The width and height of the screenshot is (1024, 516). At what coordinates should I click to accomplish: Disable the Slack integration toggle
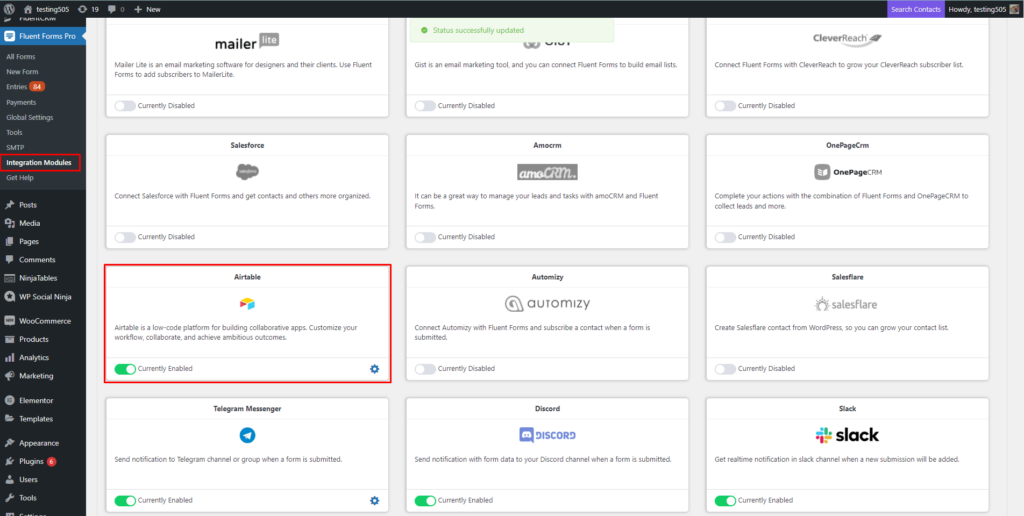point(725,500)
